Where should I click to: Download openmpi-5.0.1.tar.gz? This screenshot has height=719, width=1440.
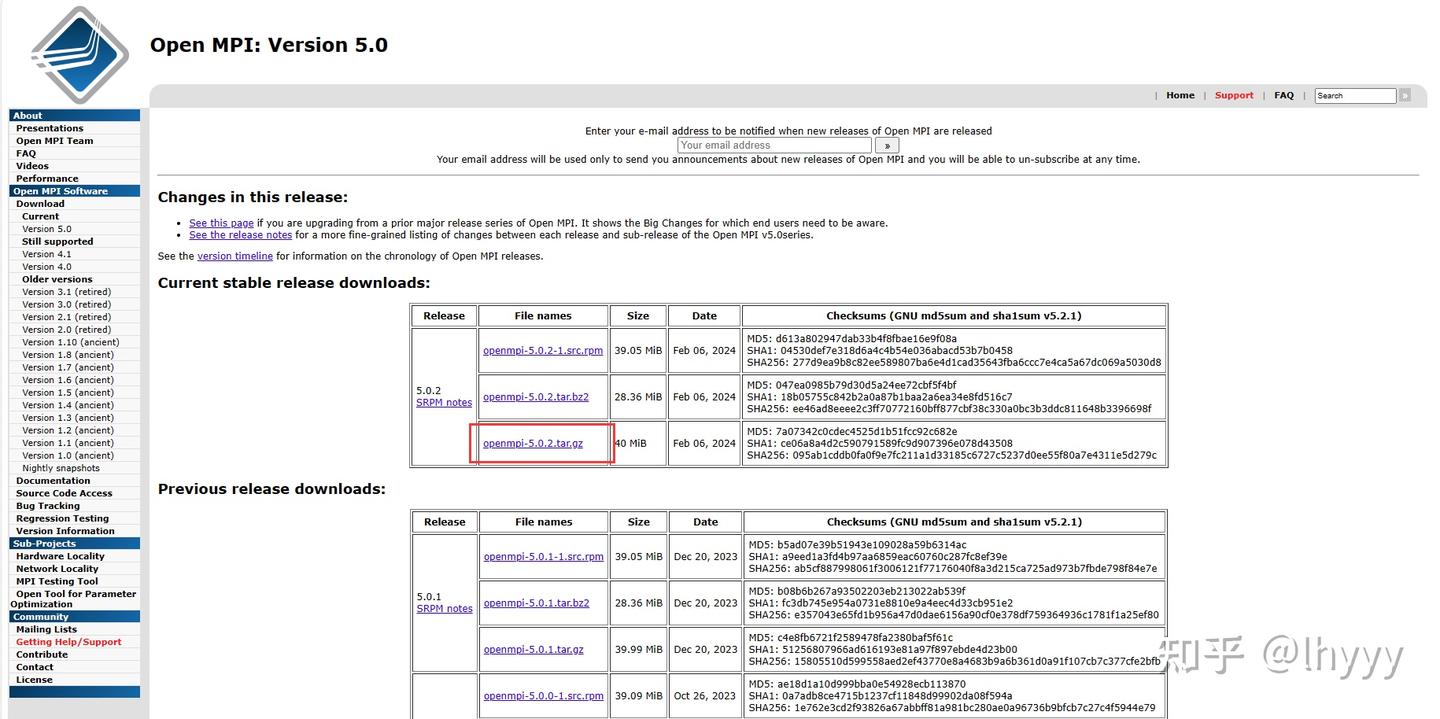pos(533,649)
